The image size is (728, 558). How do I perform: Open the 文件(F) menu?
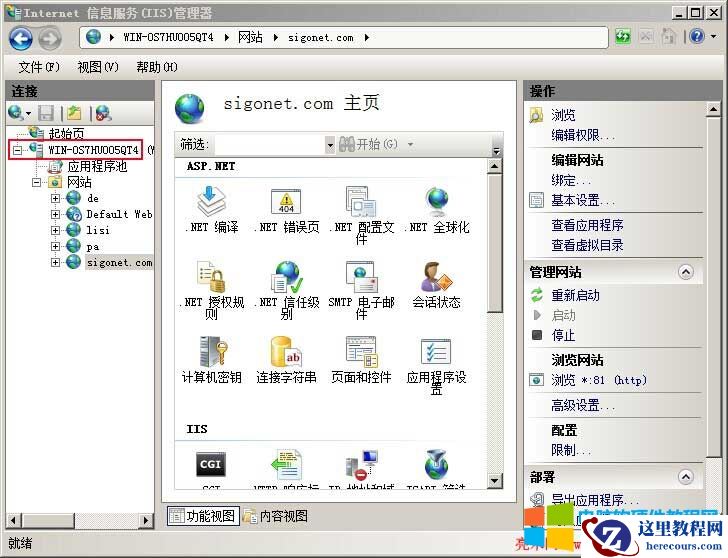point(39,67)
